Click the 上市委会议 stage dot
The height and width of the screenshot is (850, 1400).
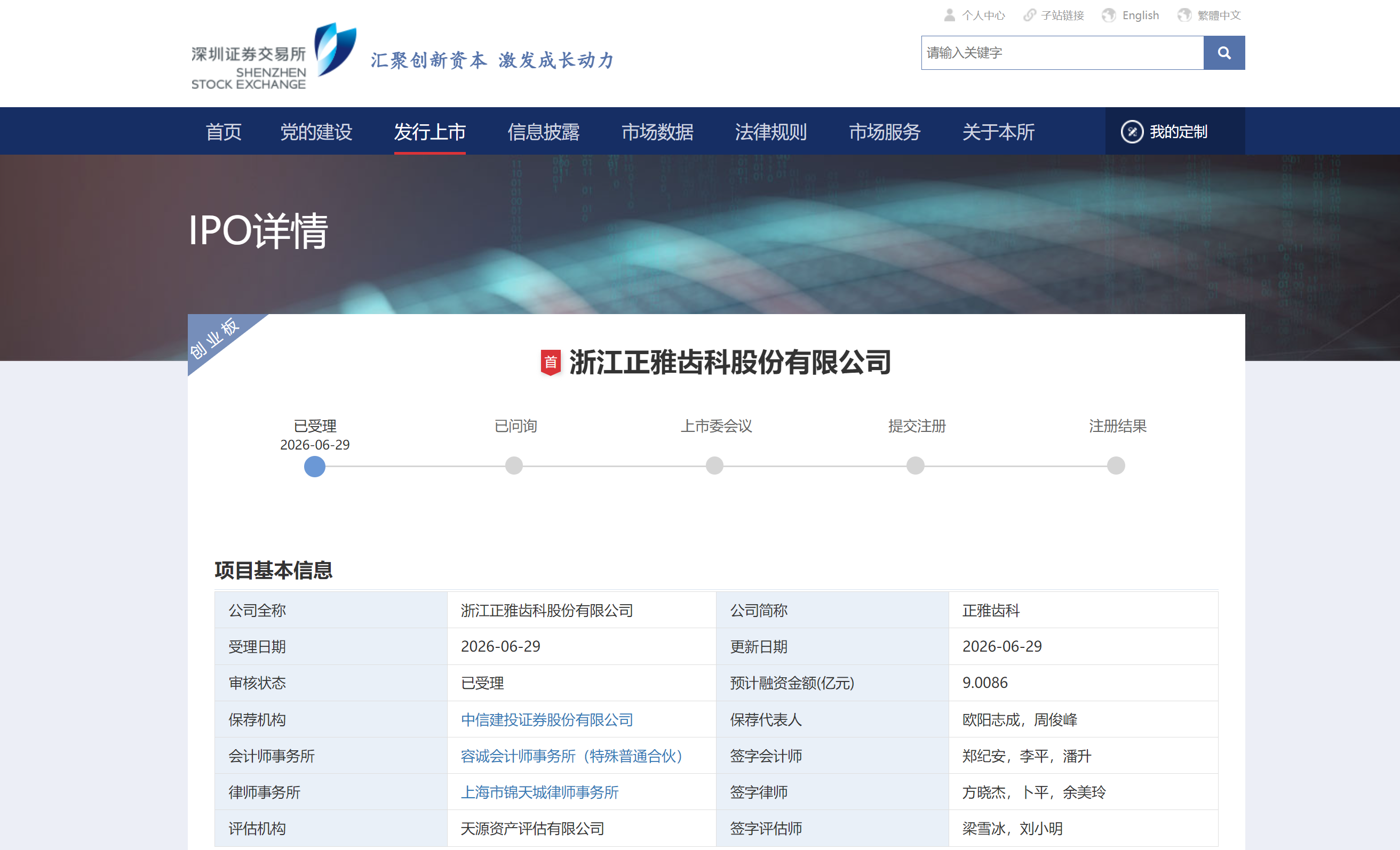tap(715, 466)
